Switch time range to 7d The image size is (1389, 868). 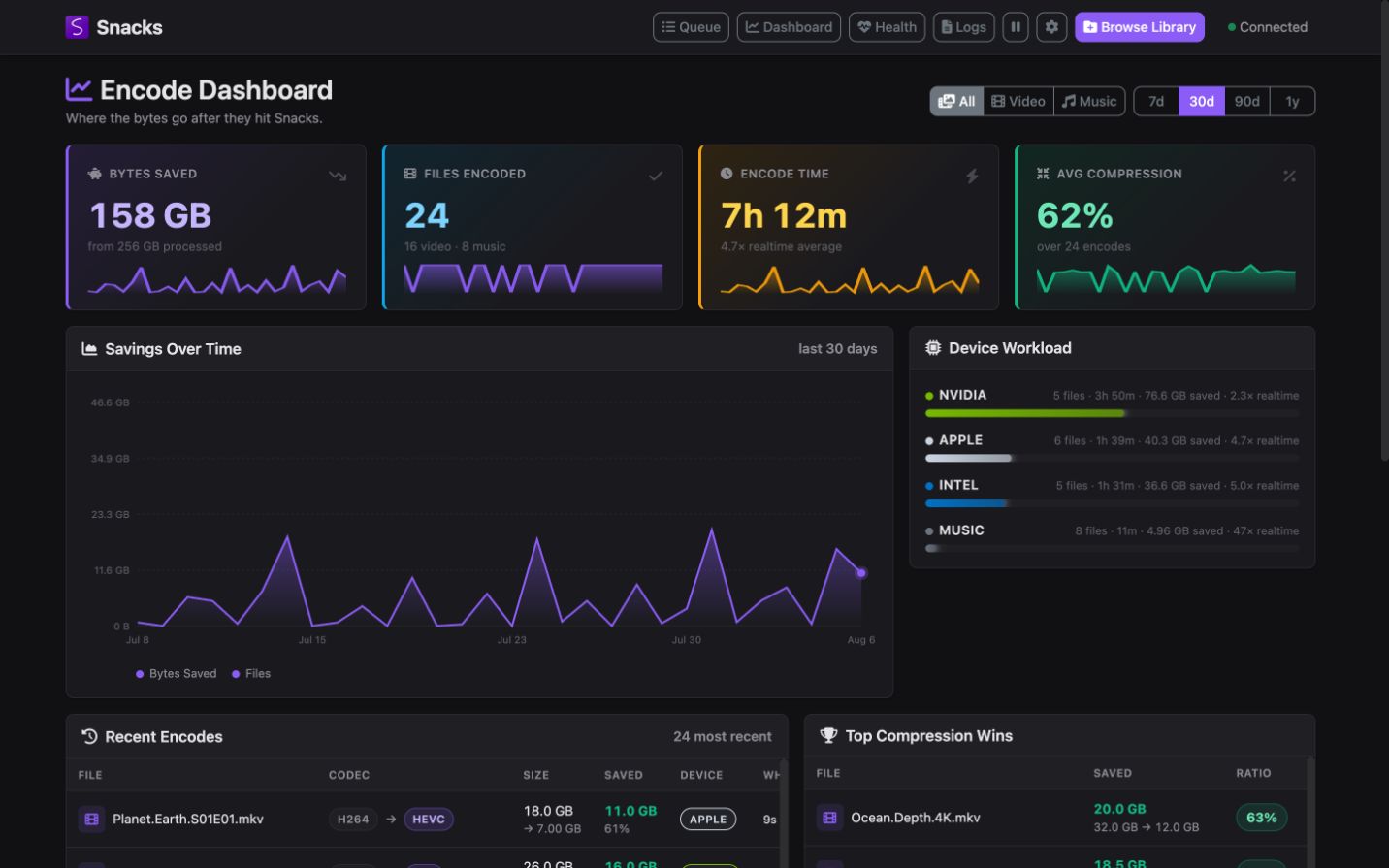(x=1156, y=101)
